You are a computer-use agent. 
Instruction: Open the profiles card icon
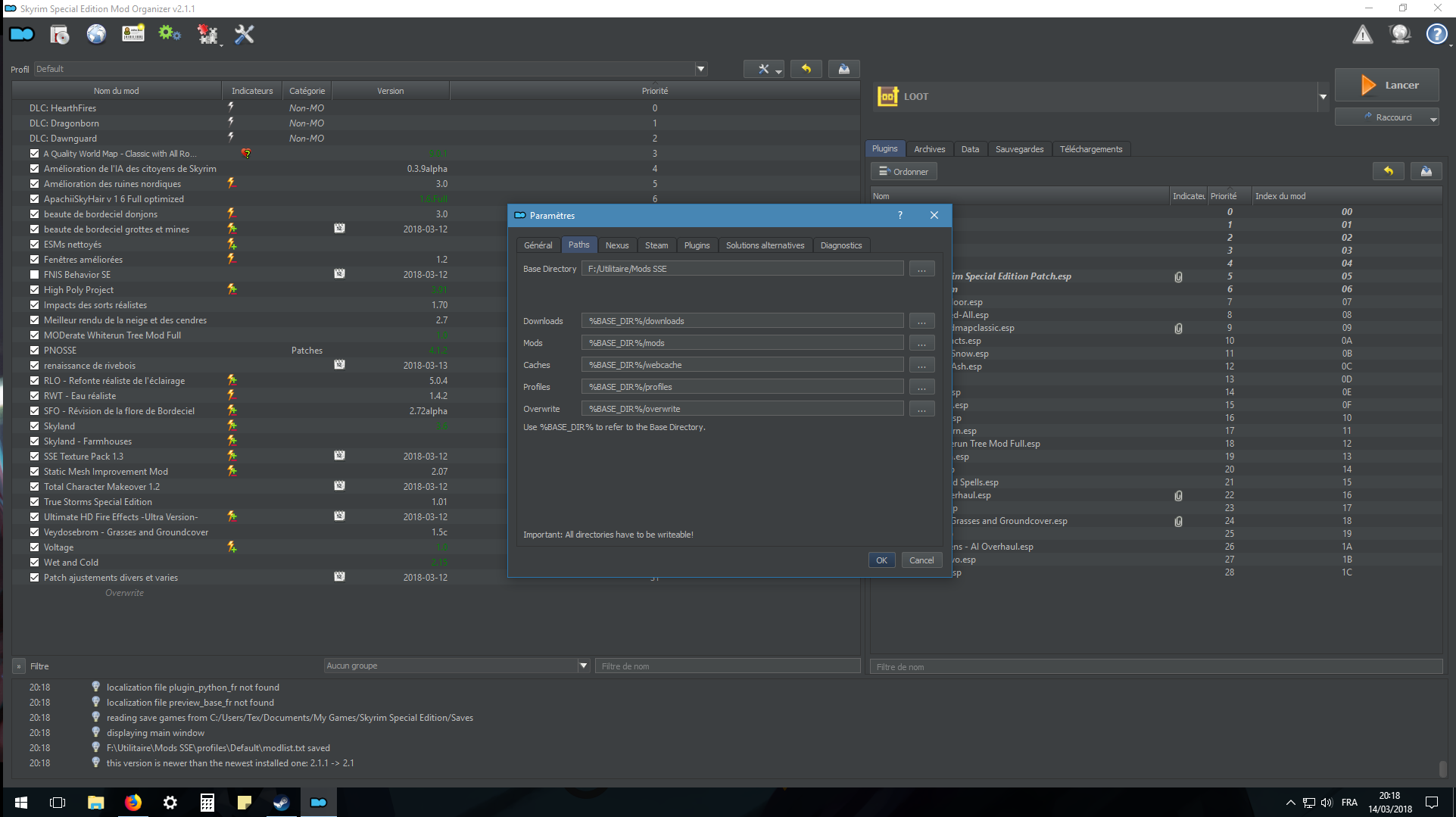[x=133, y=34]
